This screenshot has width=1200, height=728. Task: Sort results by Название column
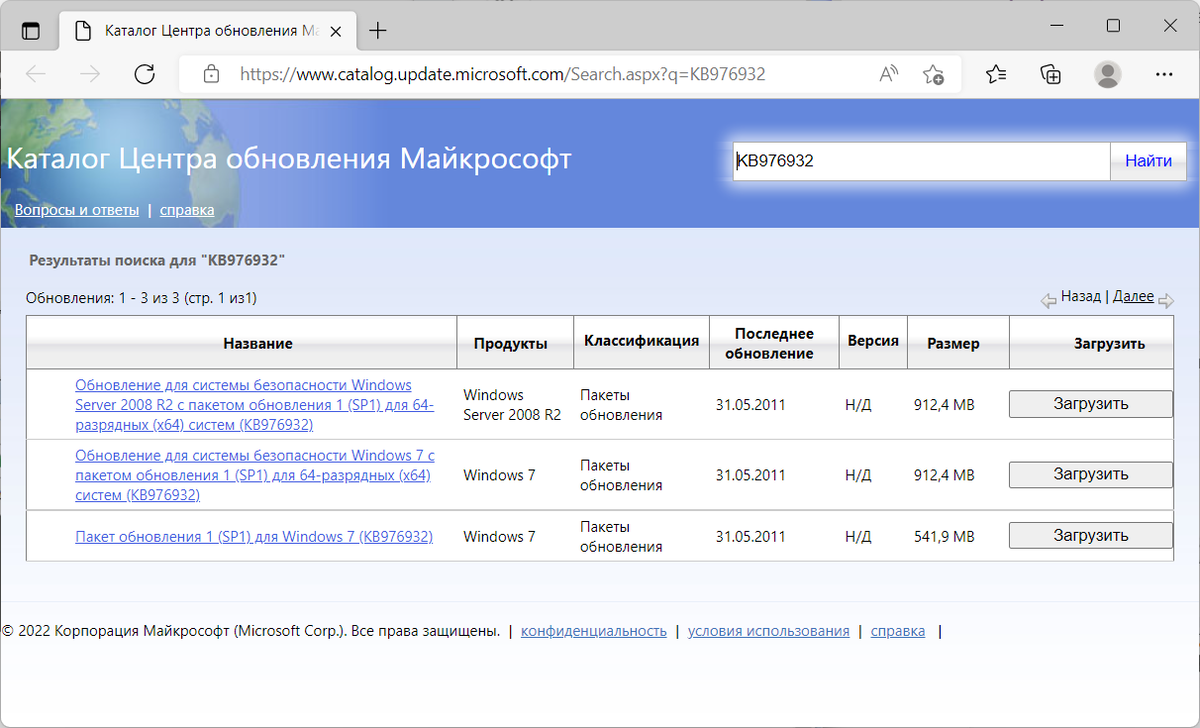(258, 343)
